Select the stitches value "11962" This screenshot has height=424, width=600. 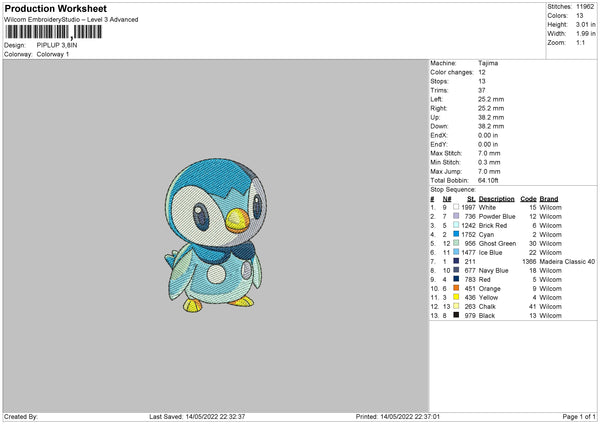(x=585, y=7)
